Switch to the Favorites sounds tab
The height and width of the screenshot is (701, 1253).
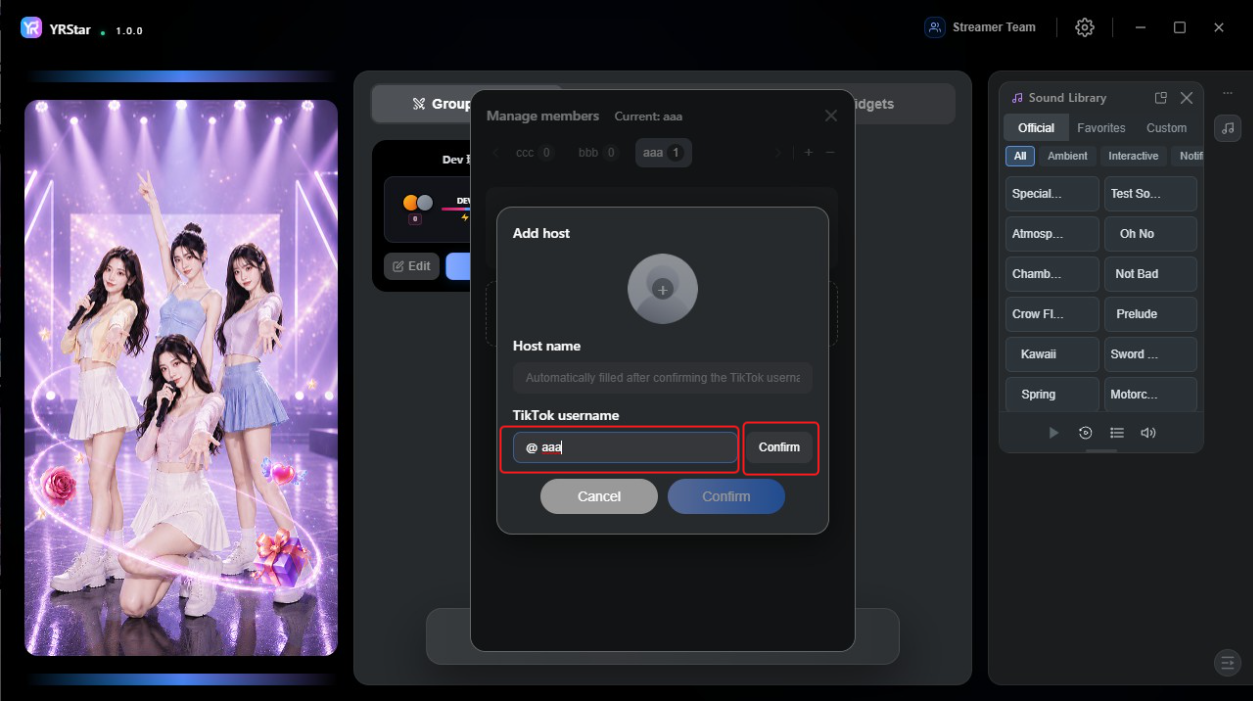point(1101,128)
